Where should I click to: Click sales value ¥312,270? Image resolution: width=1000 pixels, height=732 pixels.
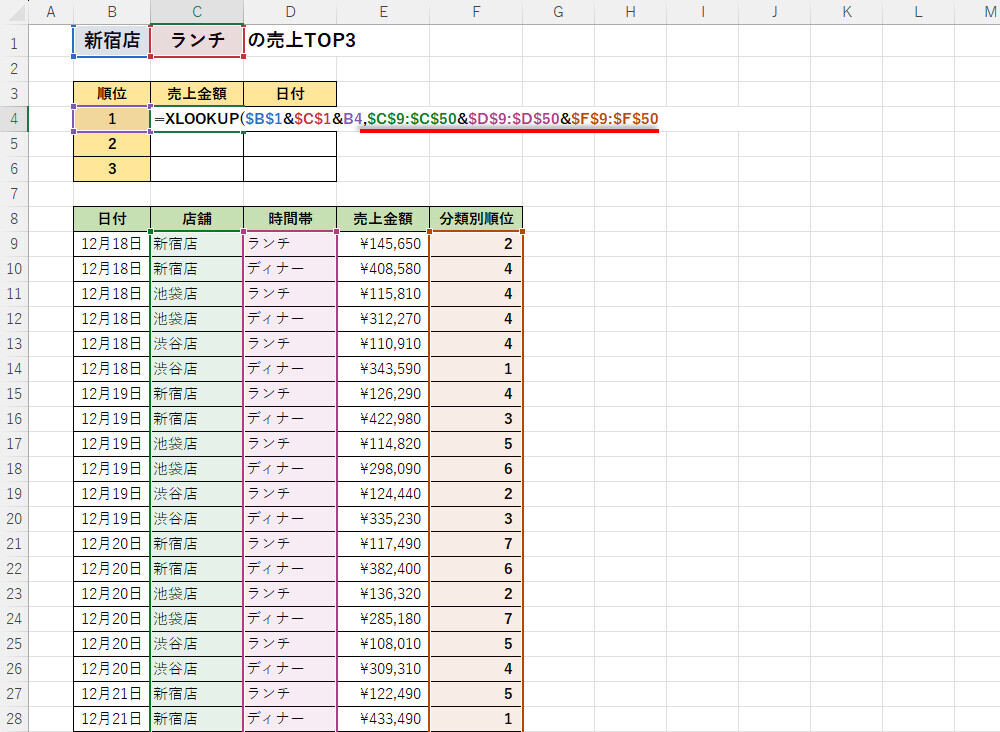[383, 318]
